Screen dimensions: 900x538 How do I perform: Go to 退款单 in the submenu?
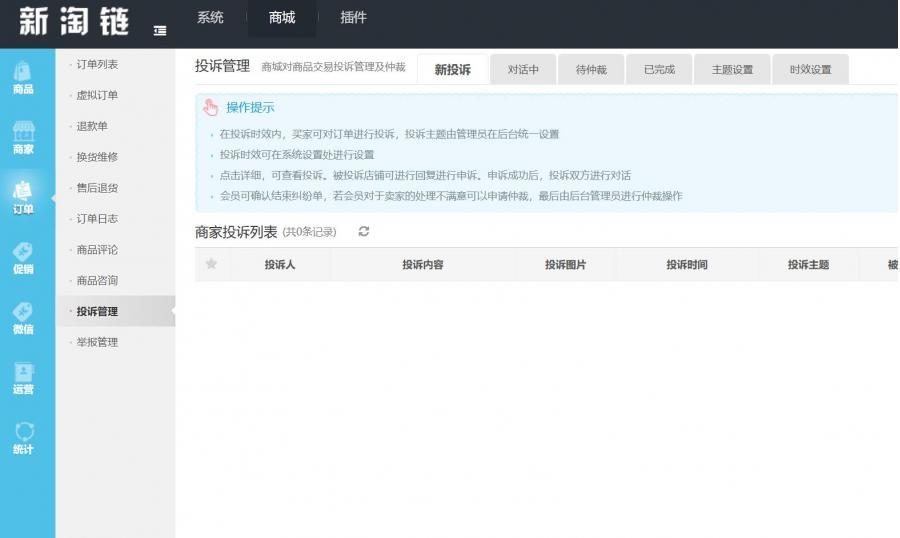[92, 127]
